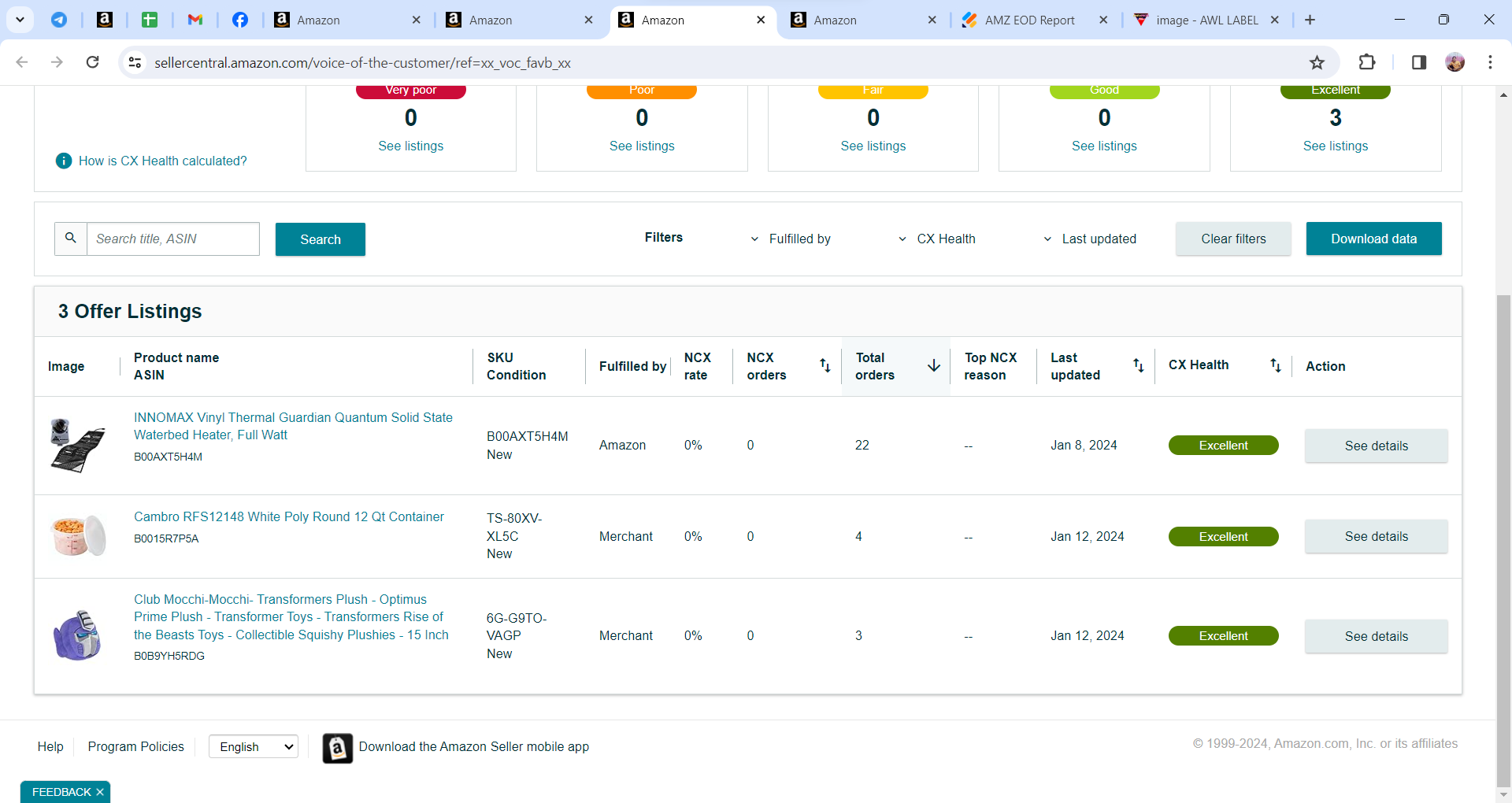Expand the Fulfilled by filter
1512x803 pixels.
pos(791,239)
